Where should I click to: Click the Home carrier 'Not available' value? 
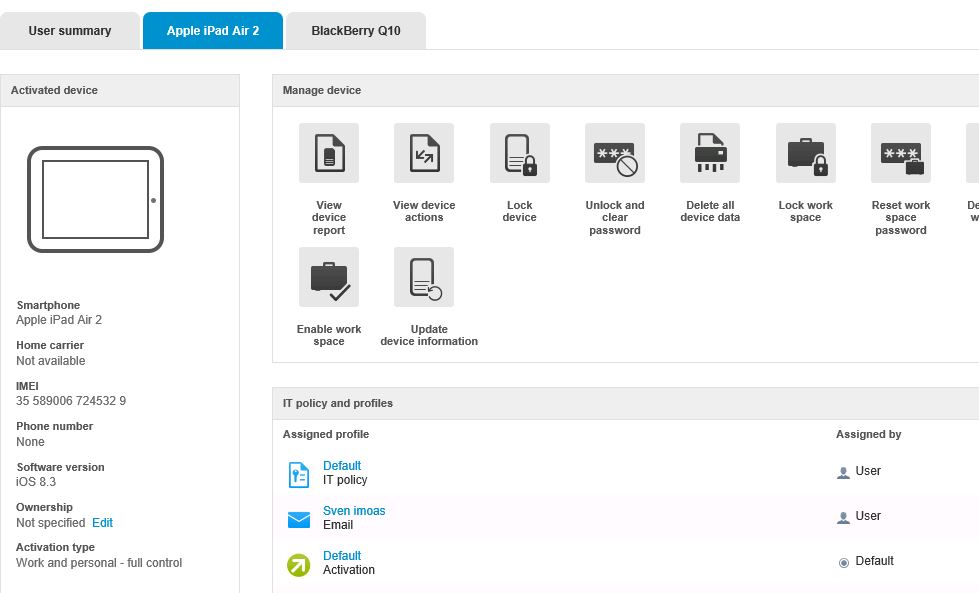coord(51,361)
